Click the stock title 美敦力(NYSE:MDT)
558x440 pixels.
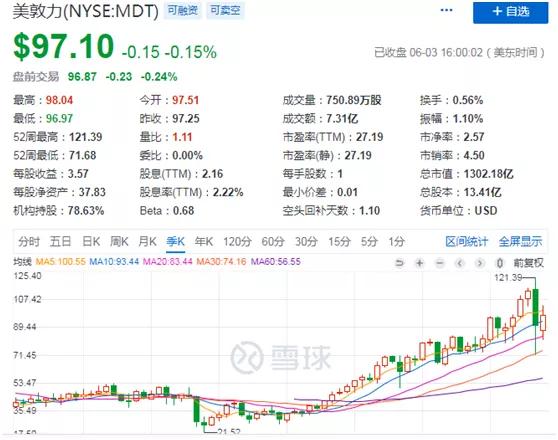pyautogui.click(x=85, y=11)
